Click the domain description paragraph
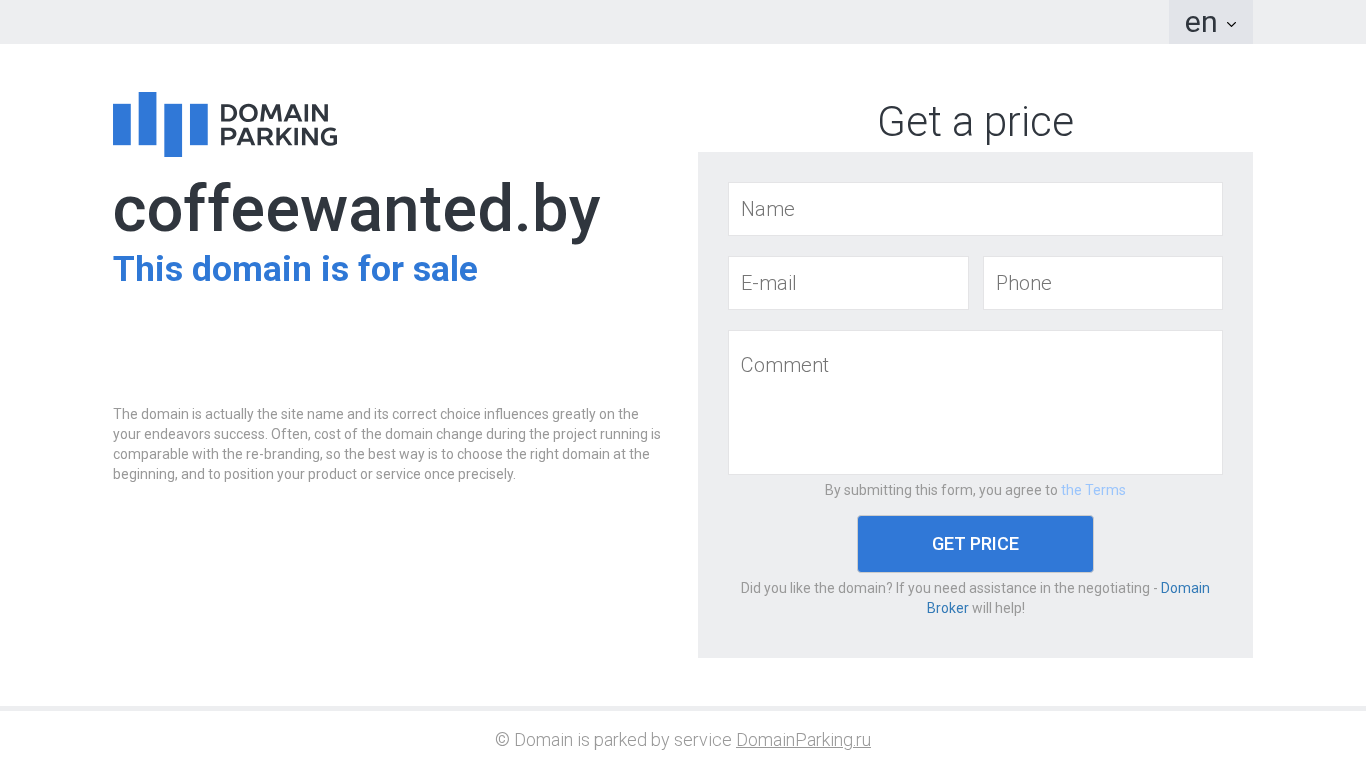The width and height of the screenshot is (1366, 768). point(387,444)
